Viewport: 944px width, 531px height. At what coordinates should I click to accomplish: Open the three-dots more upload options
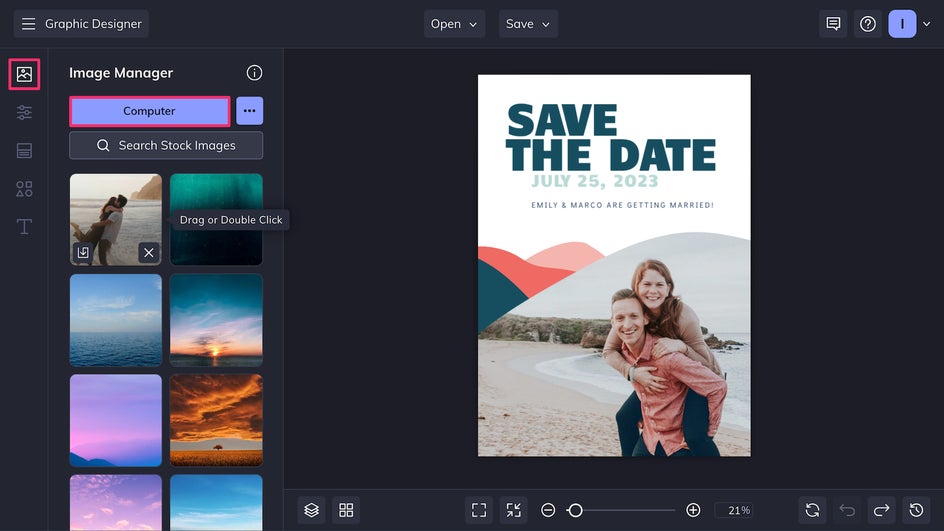tap(249, 111)
